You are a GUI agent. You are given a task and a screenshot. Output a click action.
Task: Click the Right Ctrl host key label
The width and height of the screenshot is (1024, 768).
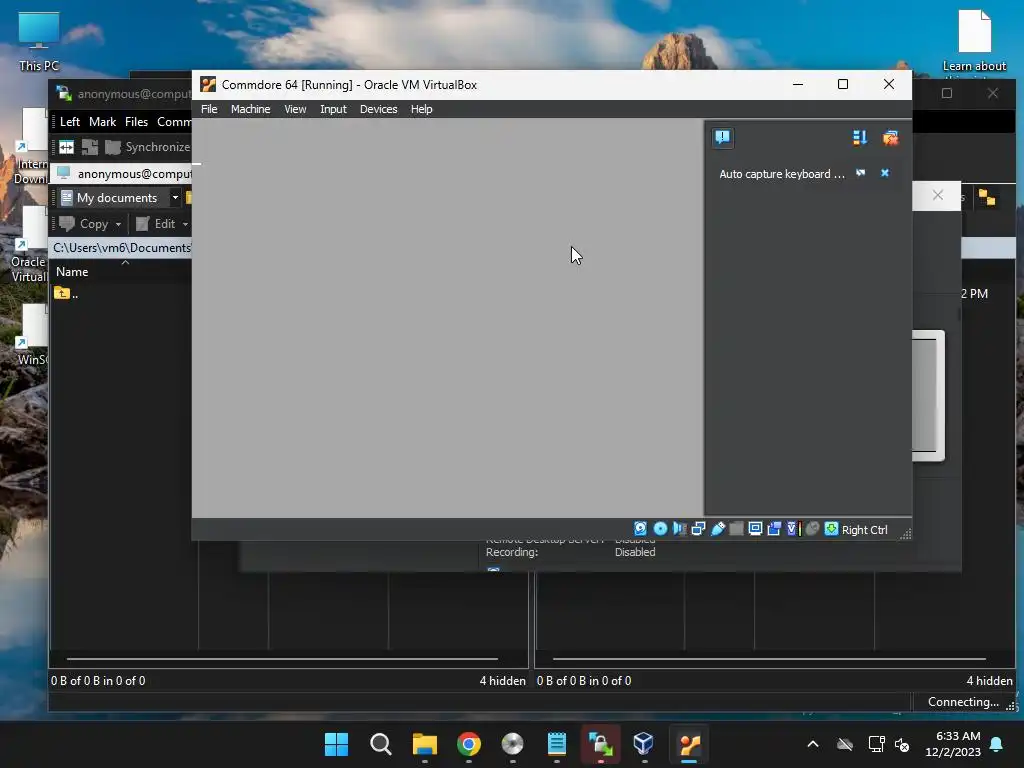click(x=864, y=530)
